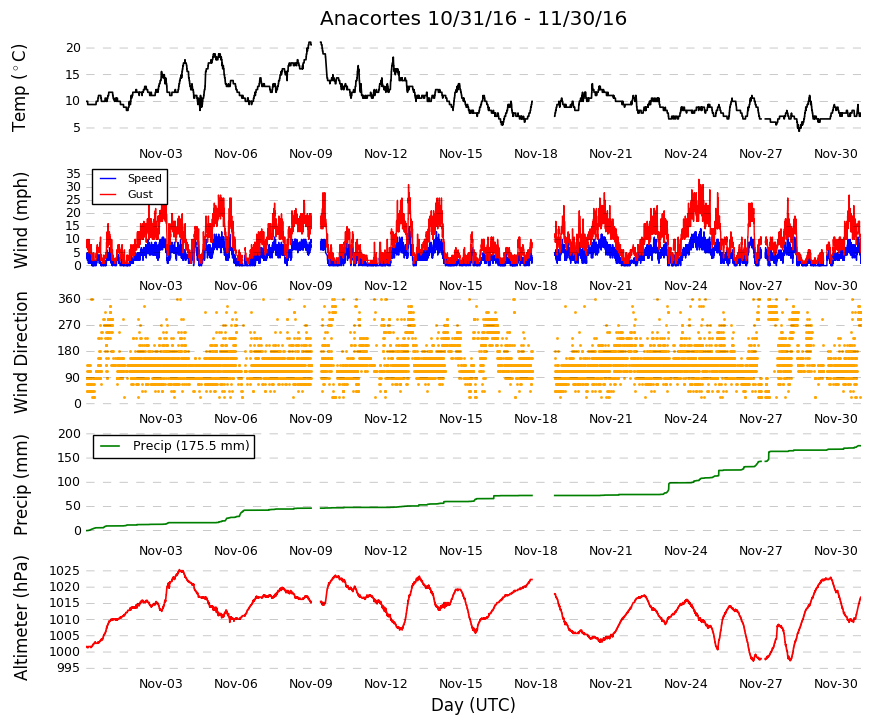Click the Precip (mm) axis label
Image resolution: width=871 pixels, height=725 pixels.
pyautogui.click(x=19, y=484)
